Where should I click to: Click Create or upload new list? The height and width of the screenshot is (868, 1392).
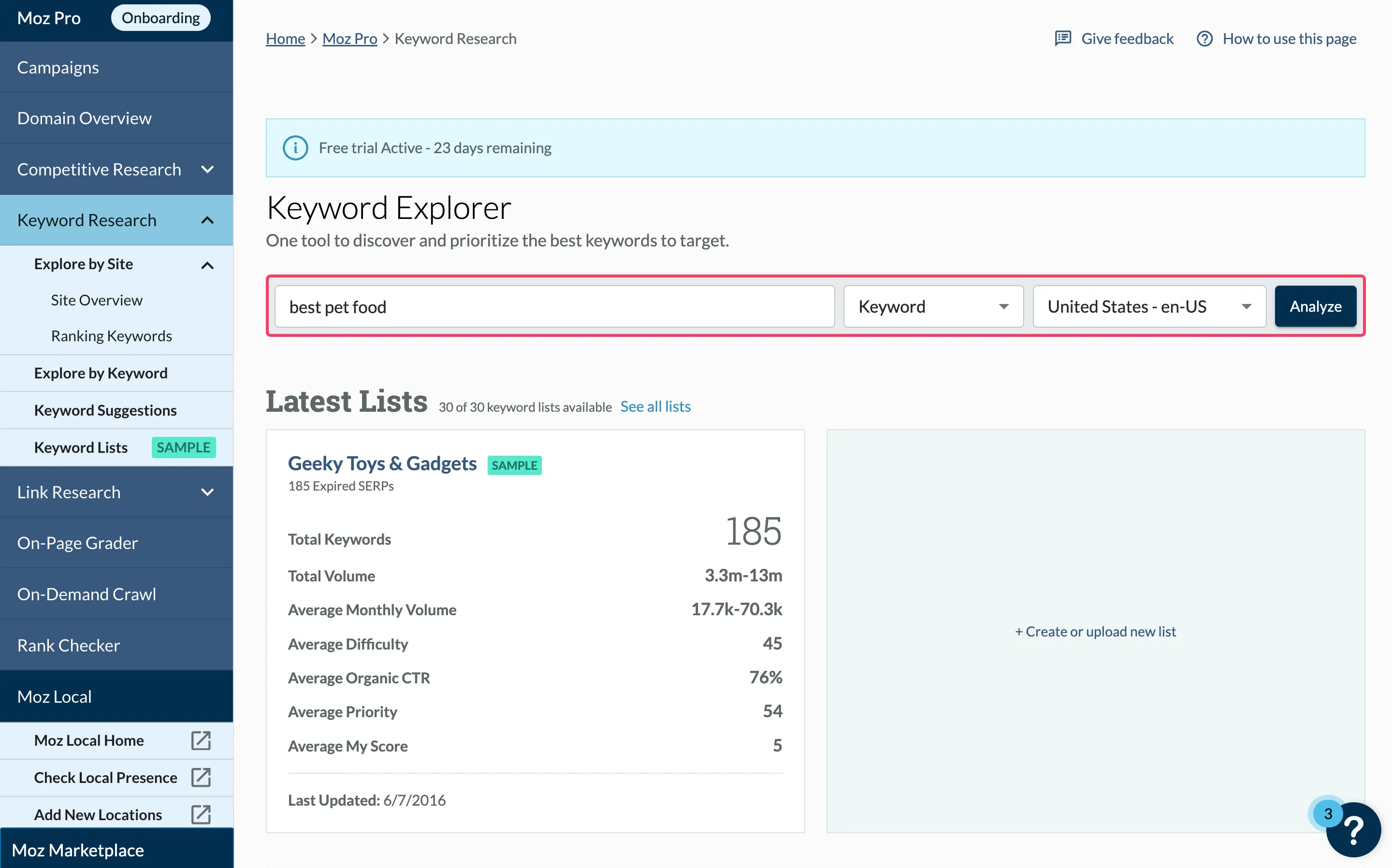click(1095, 632)
